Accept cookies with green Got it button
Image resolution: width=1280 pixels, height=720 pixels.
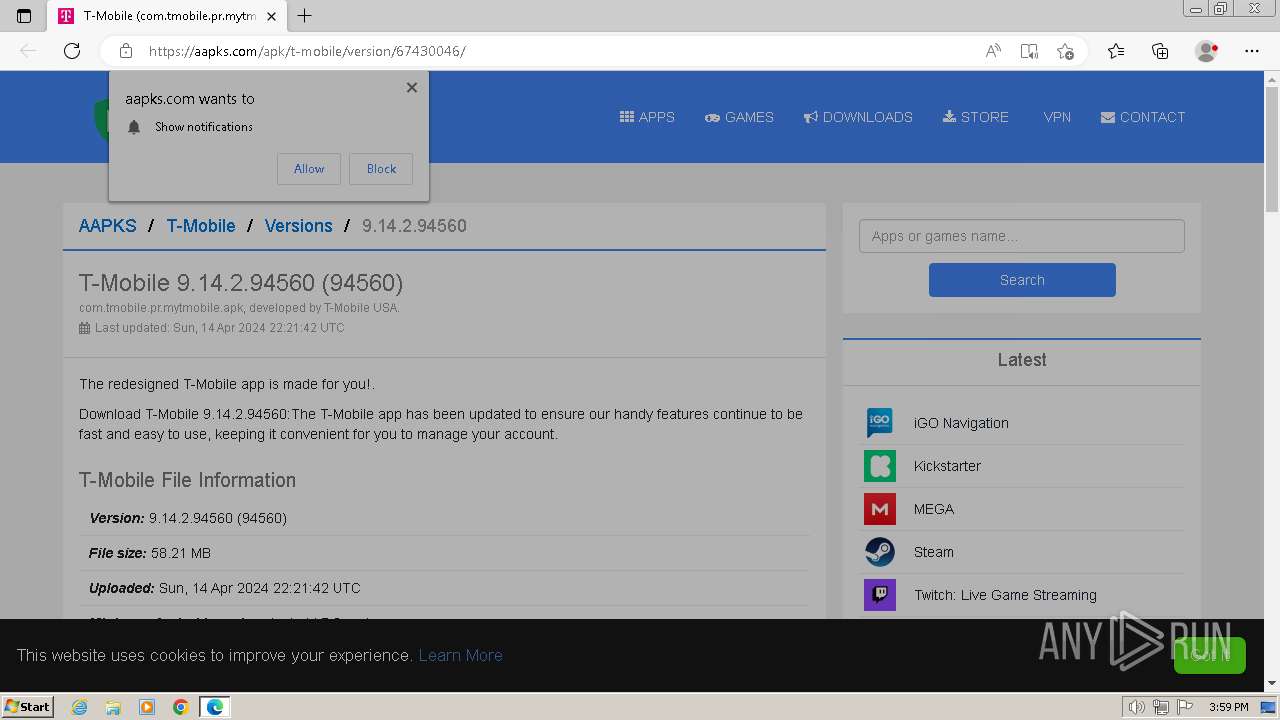[1210, 655]
